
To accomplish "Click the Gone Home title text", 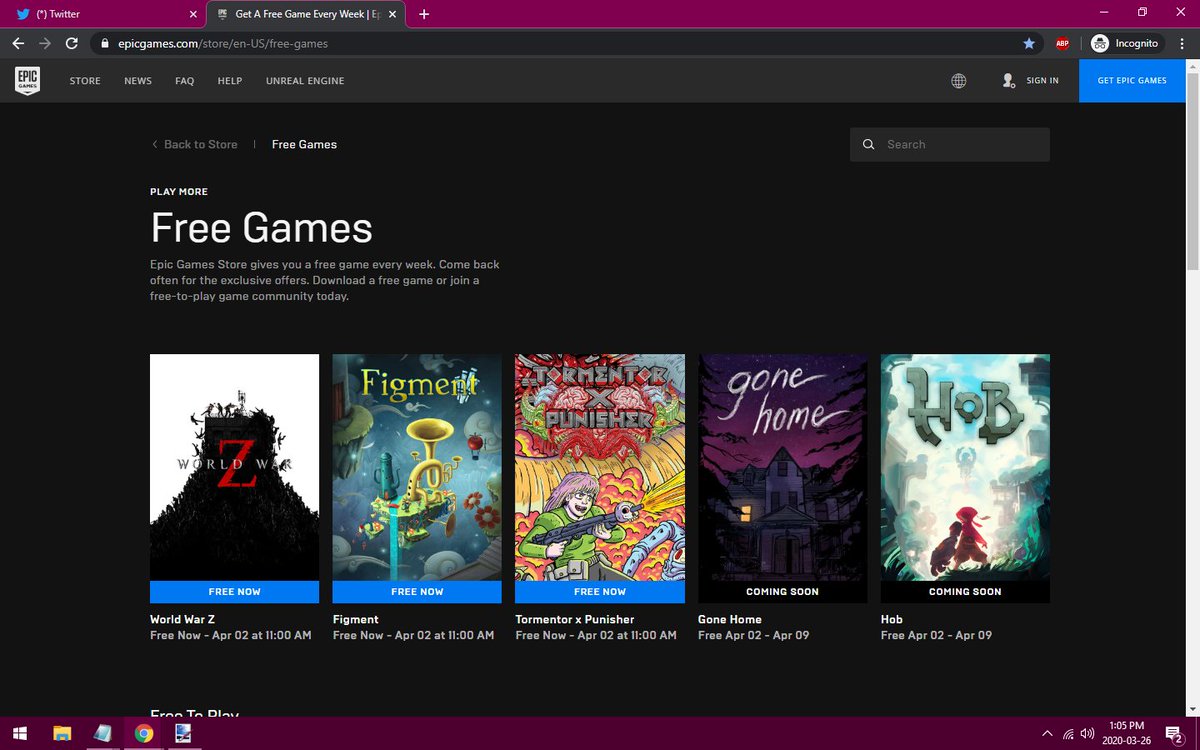I will pyautogui.click(x=730, y=619).
